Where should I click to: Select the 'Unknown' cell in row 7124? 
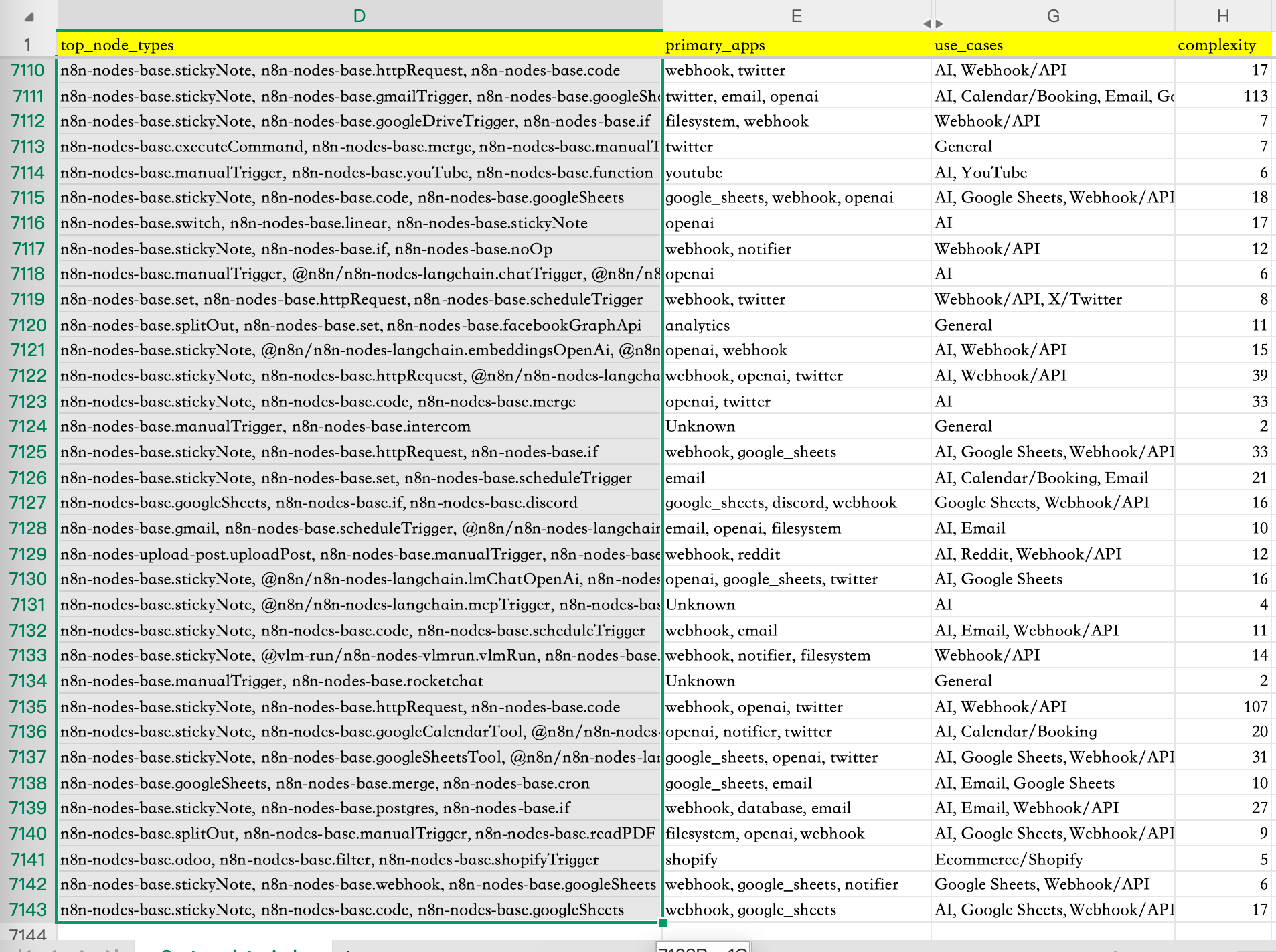pos(700,426)
